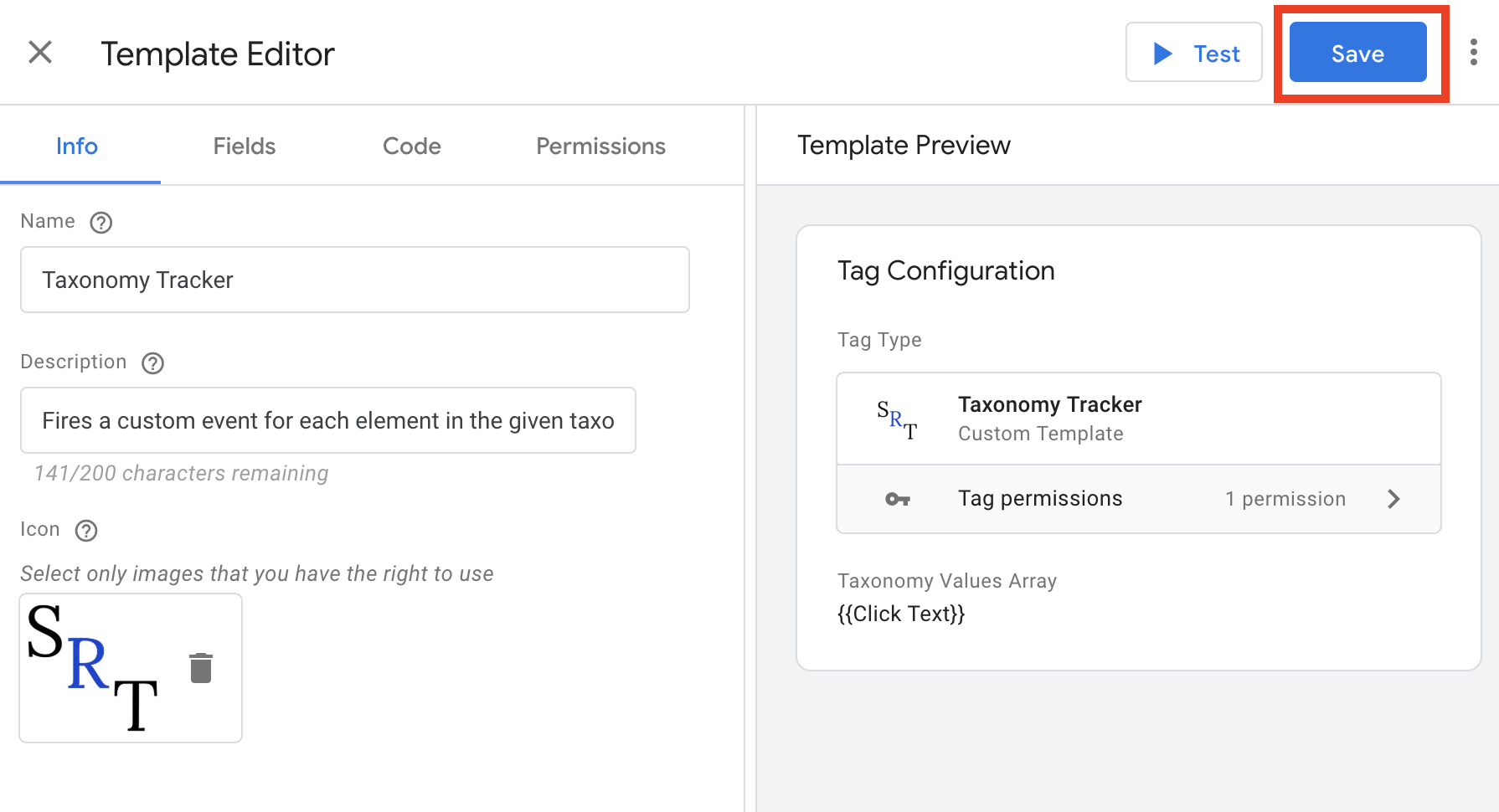
Task: Click the Test play button
Action: click(1193, 53)
